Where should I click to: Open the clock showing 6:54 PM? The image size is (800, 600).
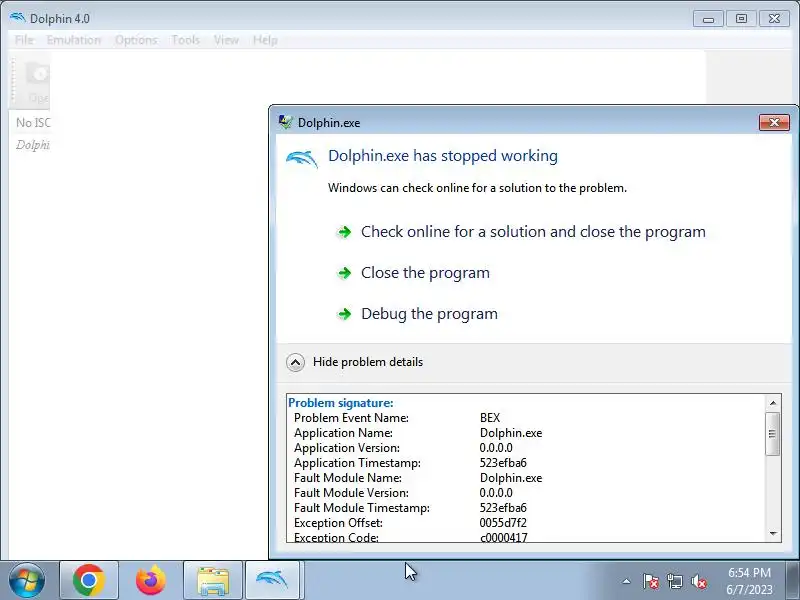tap(749, 581)
